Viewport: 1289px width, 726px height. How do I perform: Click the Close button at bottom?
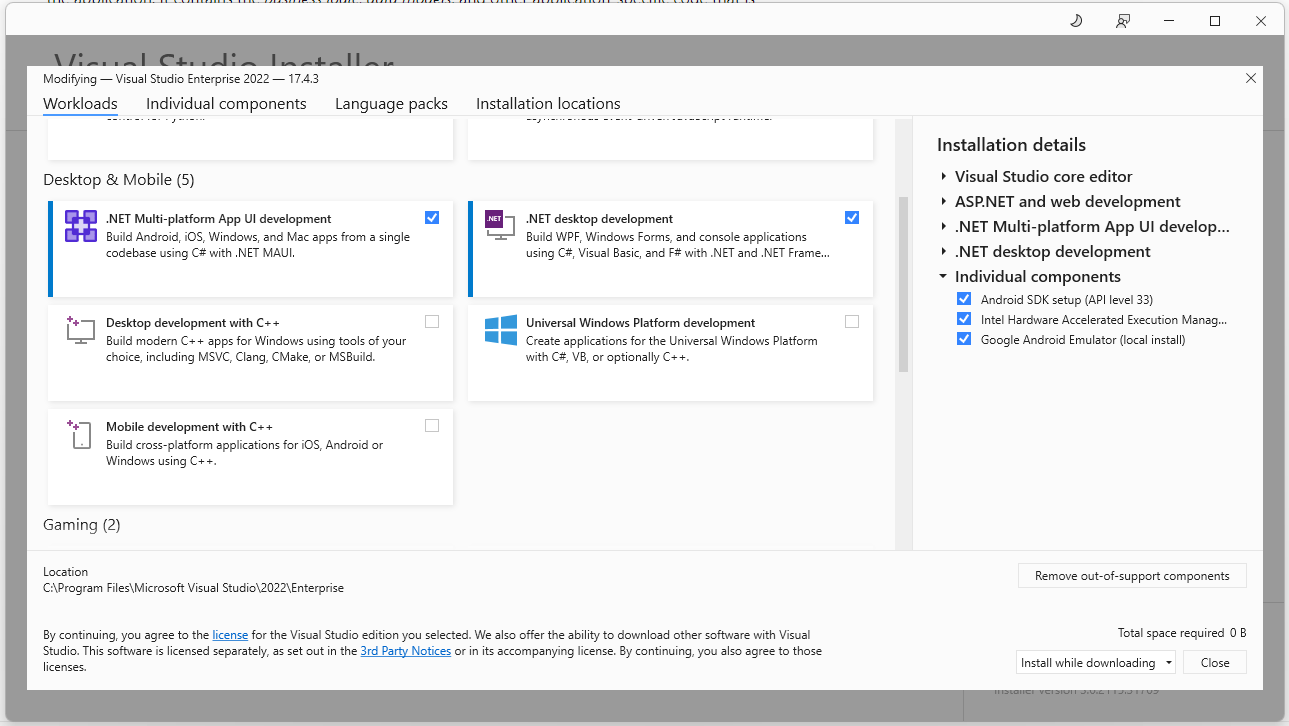pos(1215,662)
